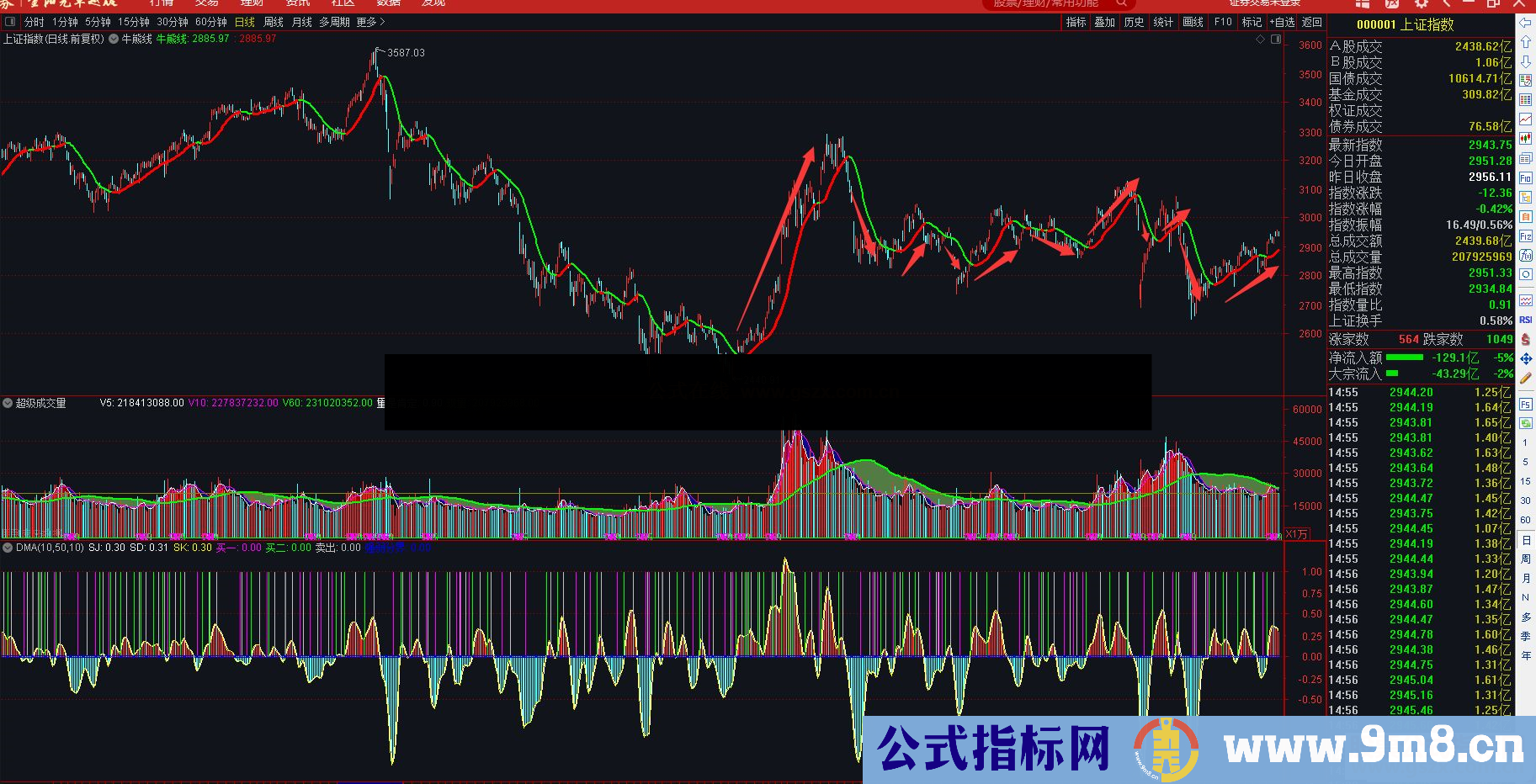
Task: Switch to the 15分钟 period tab
Action: tap(134, 23)
